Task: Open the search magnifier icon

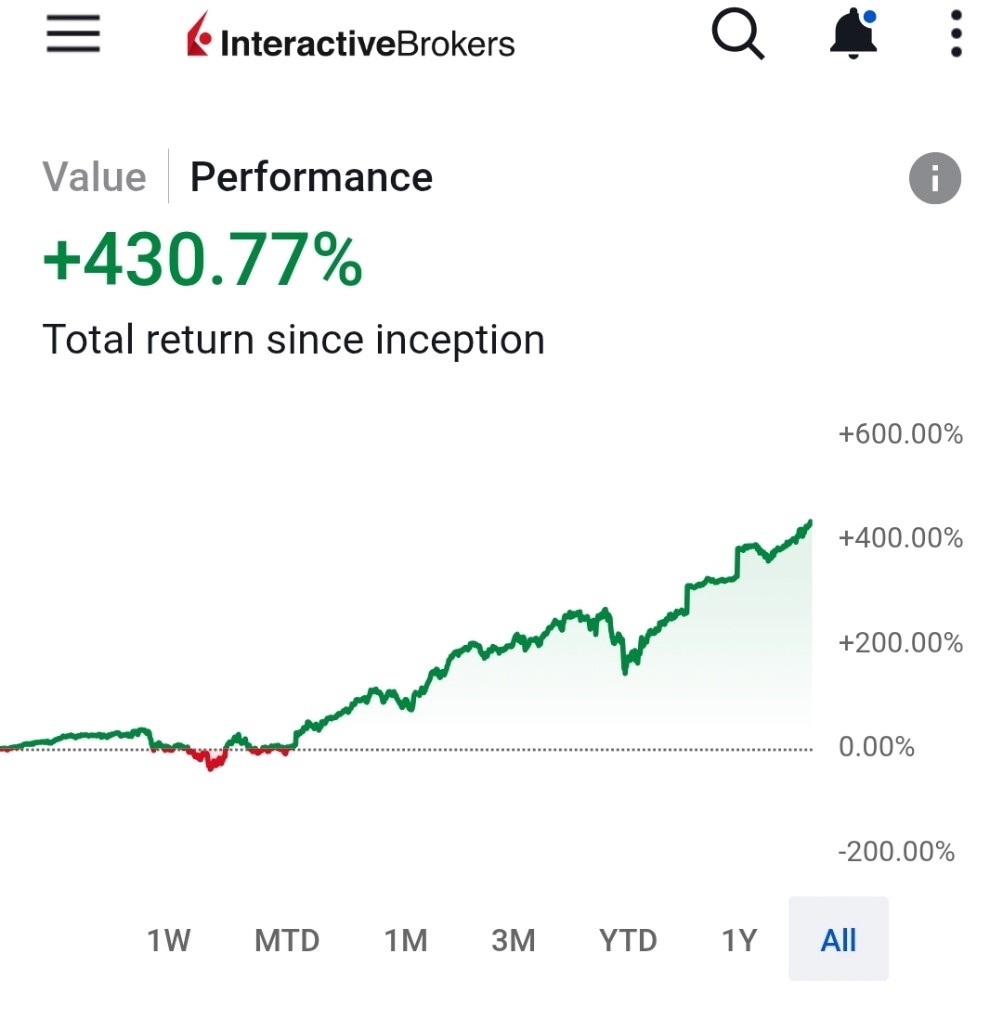Action: coord(738,34)
